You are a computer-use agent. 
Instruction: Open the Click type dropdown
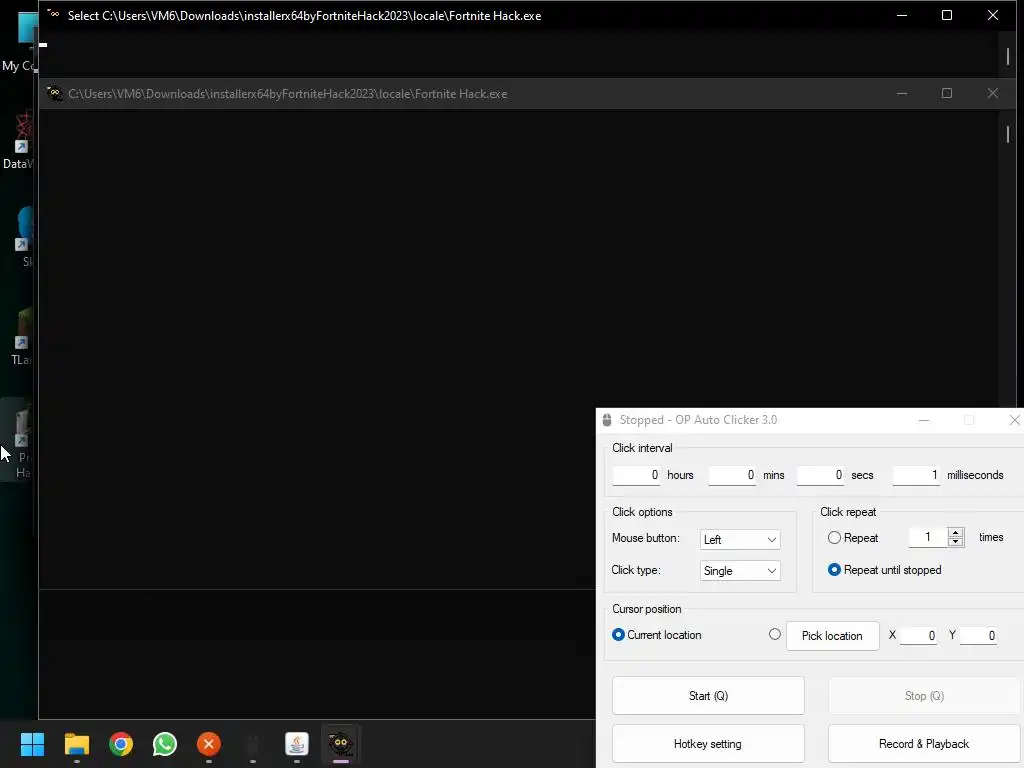pyautogui.click(x=740, y=571)
